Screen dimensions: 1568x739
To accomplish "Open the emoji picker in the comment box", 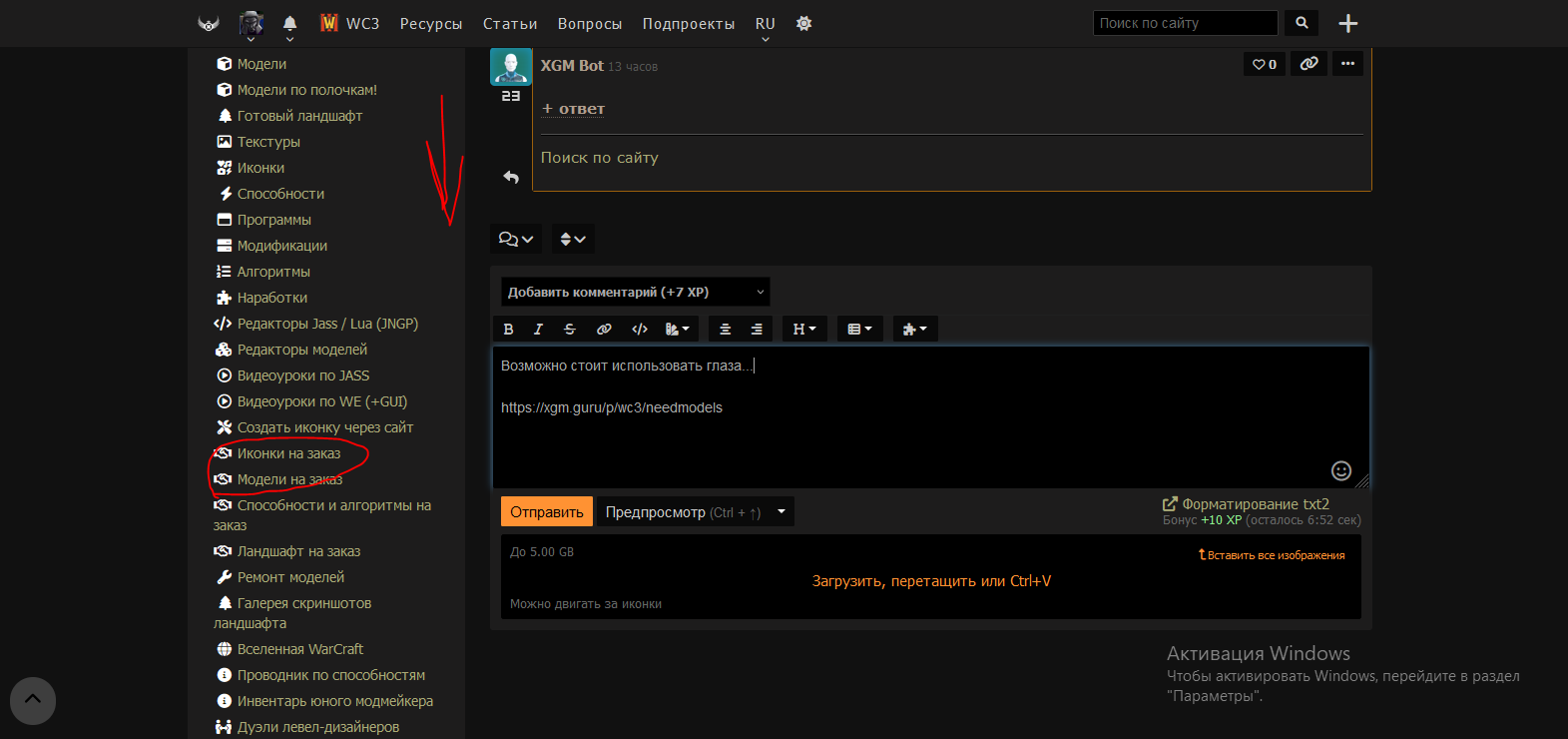I will (1341, 470).
